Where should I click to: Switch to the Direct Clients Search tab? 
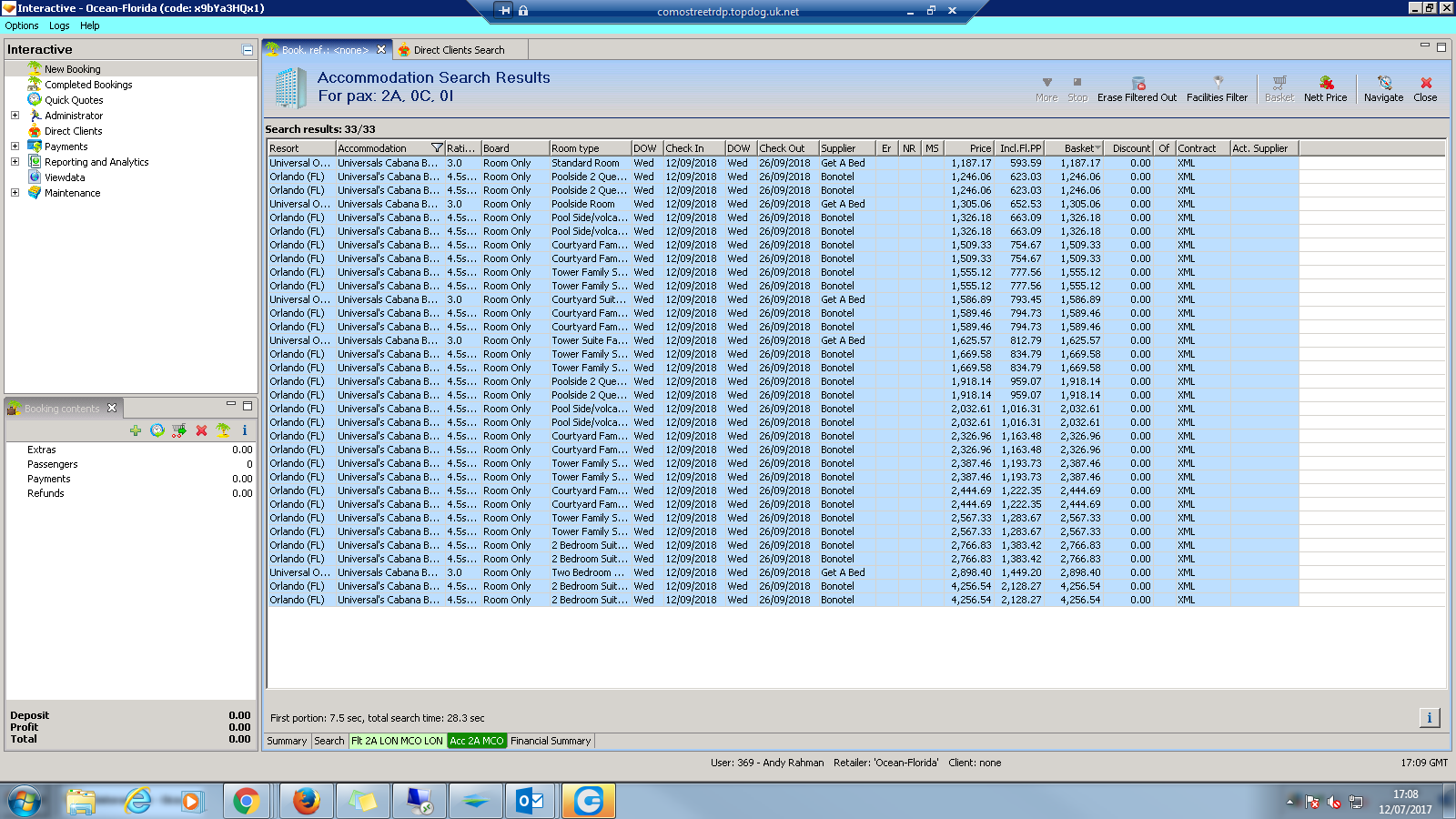460,50
